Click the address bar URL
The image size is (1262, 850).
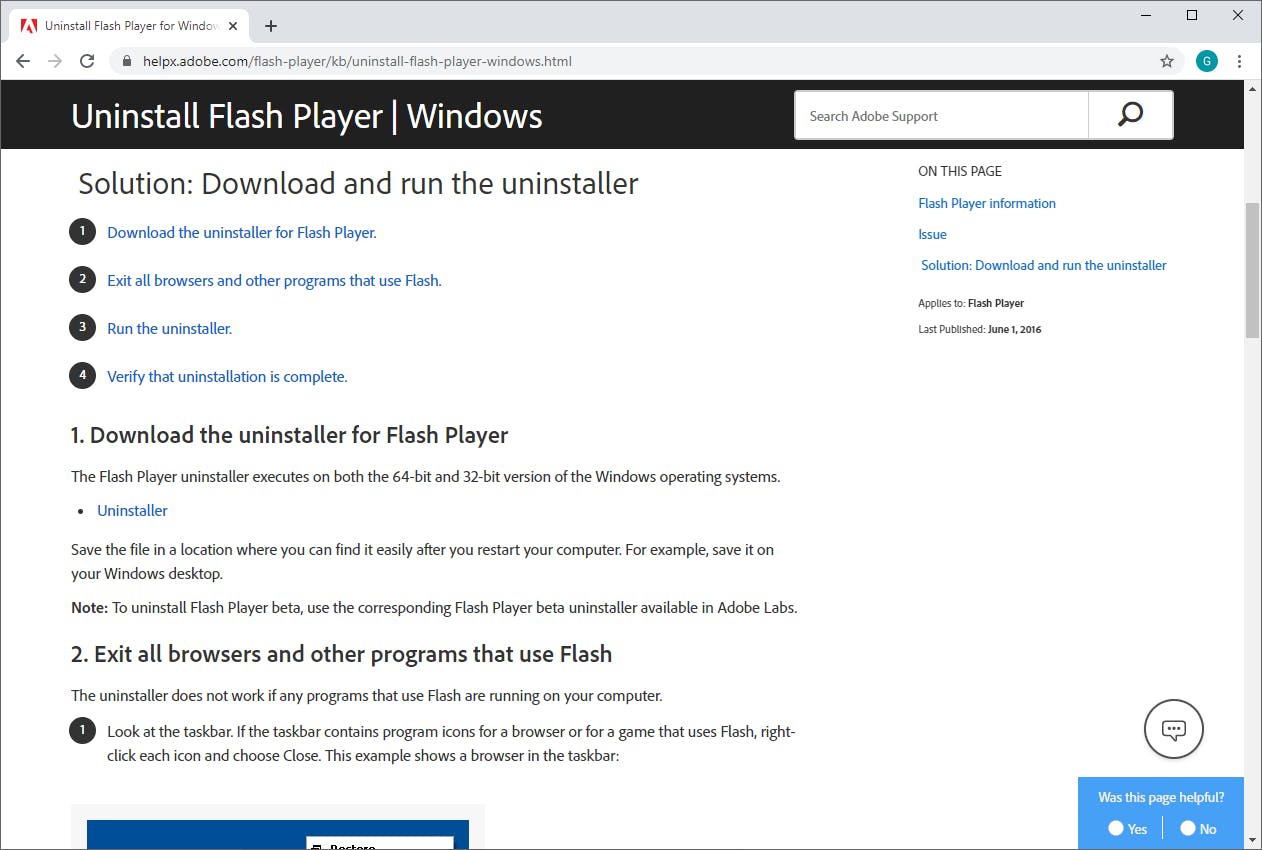[x=357, y=61]
